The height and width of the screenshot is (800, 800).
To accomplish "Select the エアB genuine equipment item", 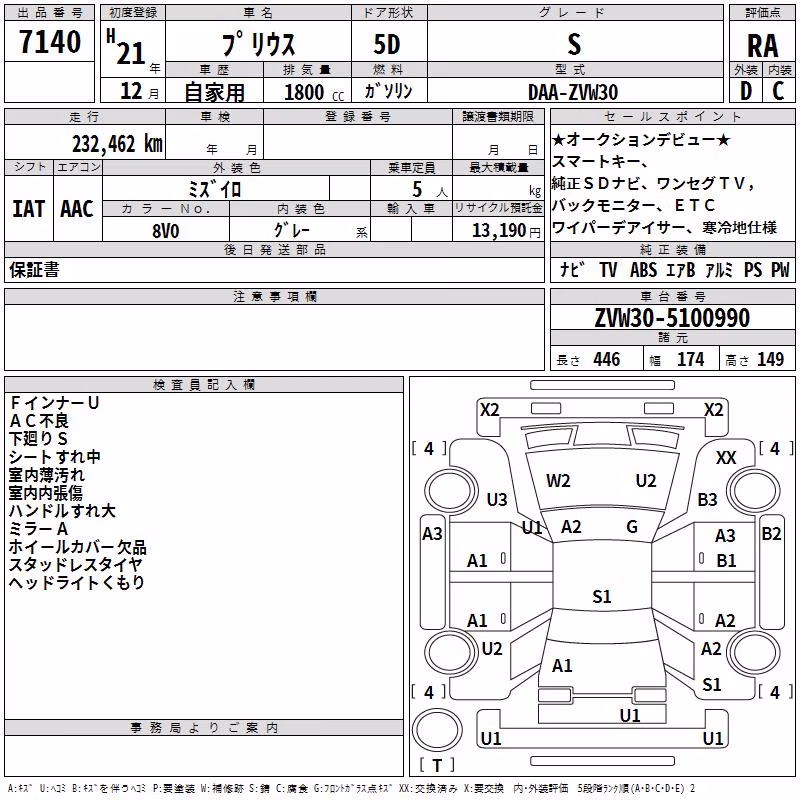I will [681, 269].
